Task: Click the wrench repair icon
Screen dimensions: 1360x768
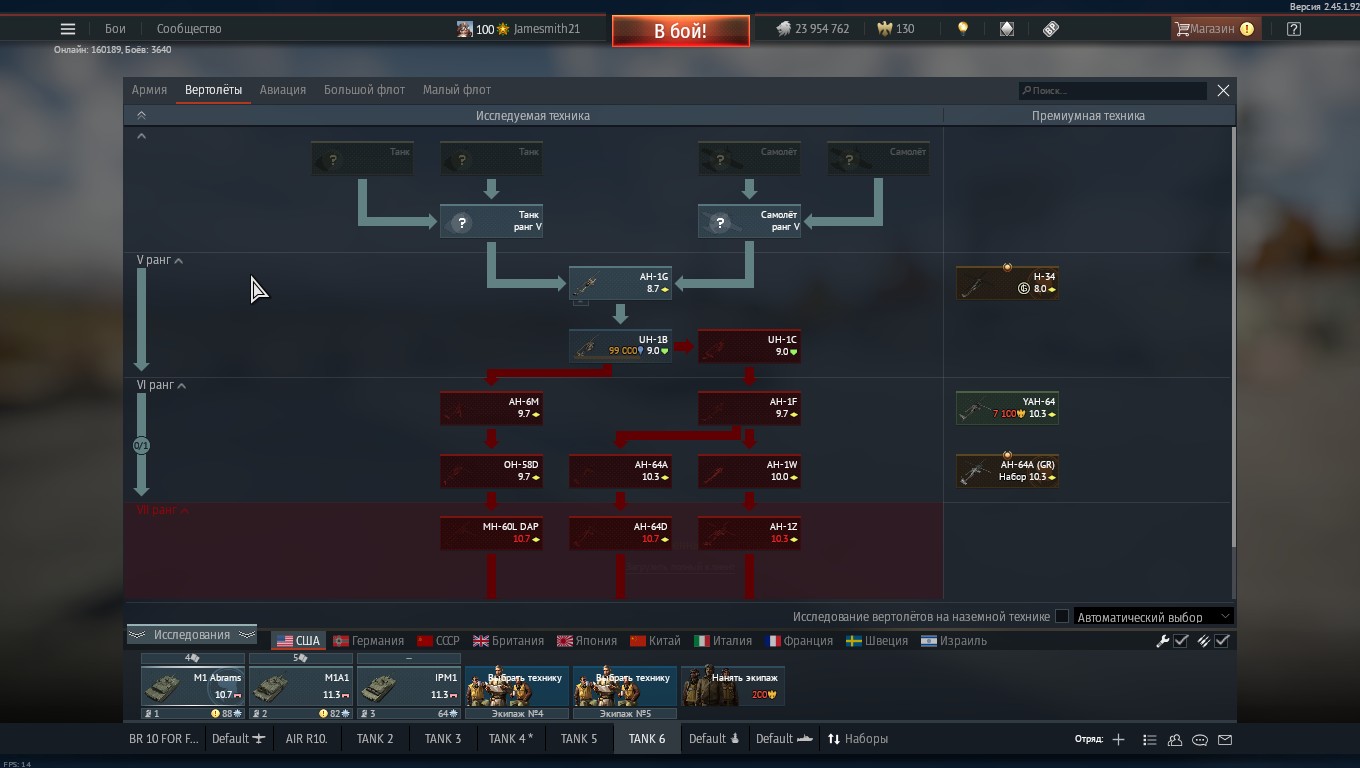Action: pos(1162,641)
